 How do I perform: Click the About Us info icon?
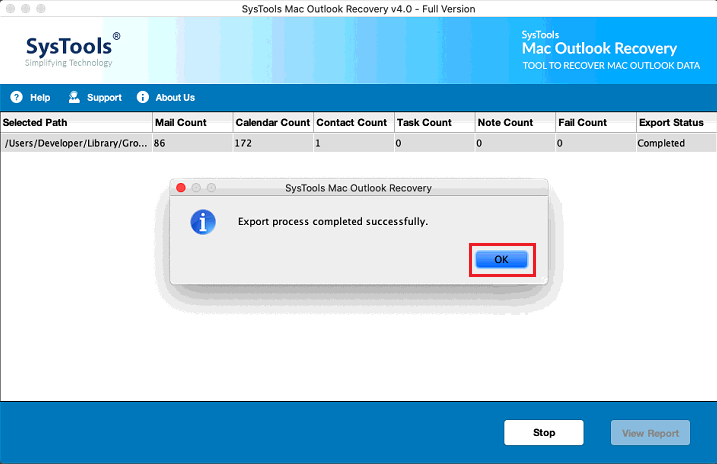143,98
